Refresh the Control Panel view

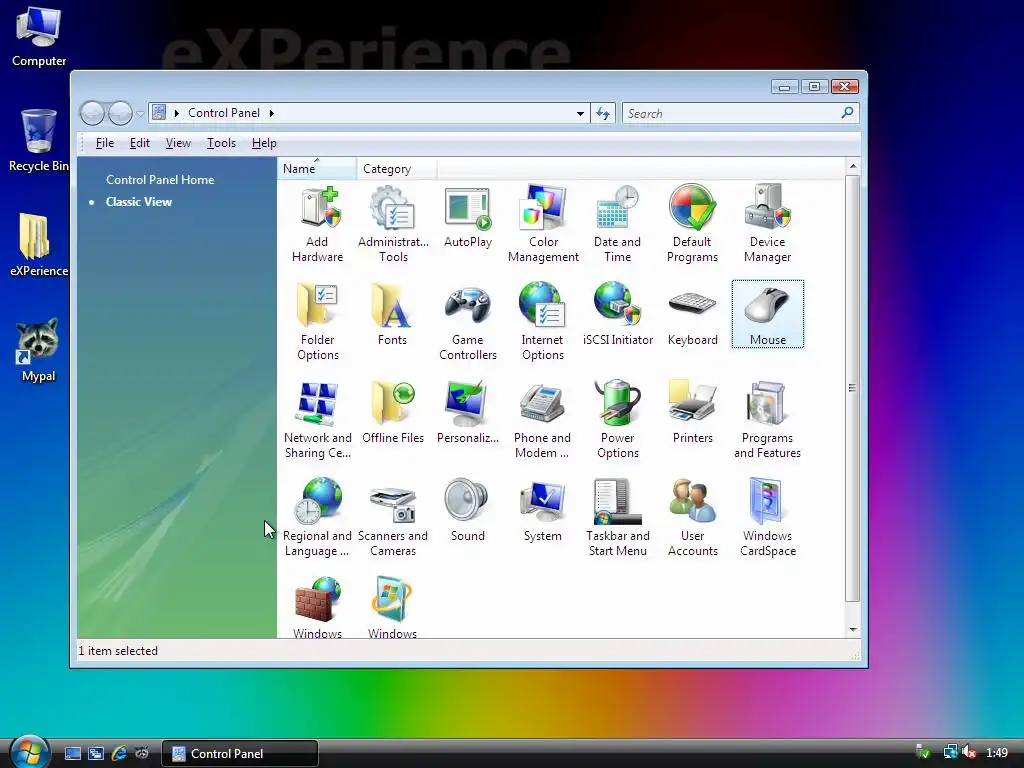[603, 114]
